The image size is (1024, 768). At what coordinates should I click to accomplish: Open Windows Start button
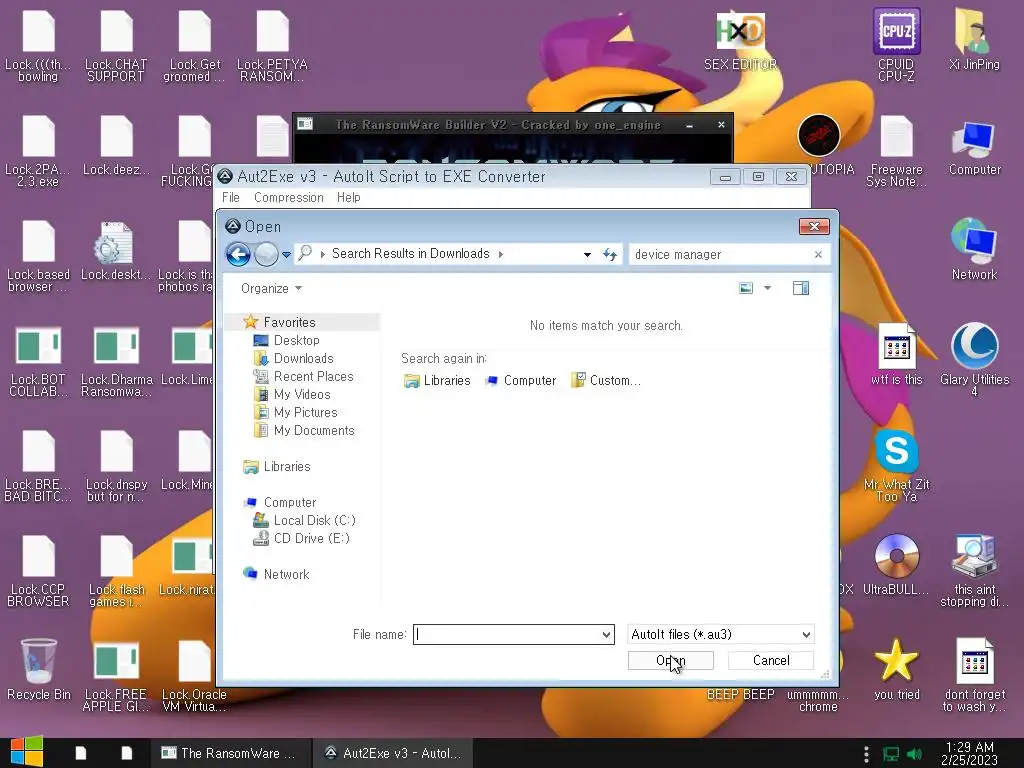tap(26, 752)
